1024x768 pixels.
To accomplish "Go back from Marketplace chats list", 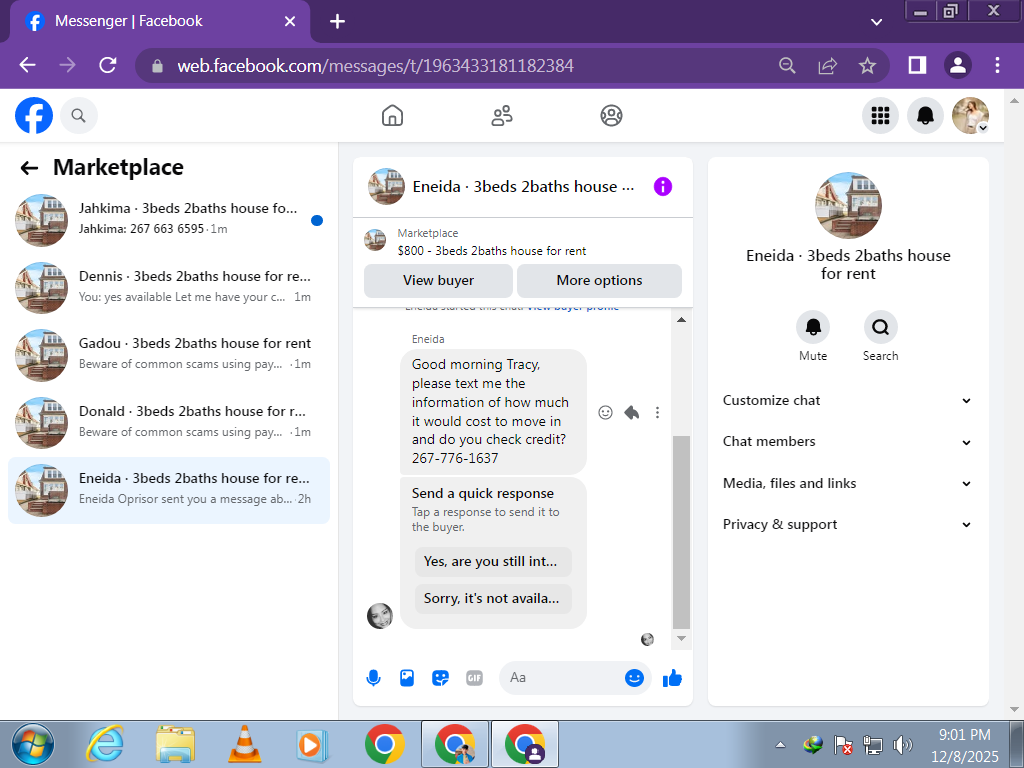I will point(29,168).
